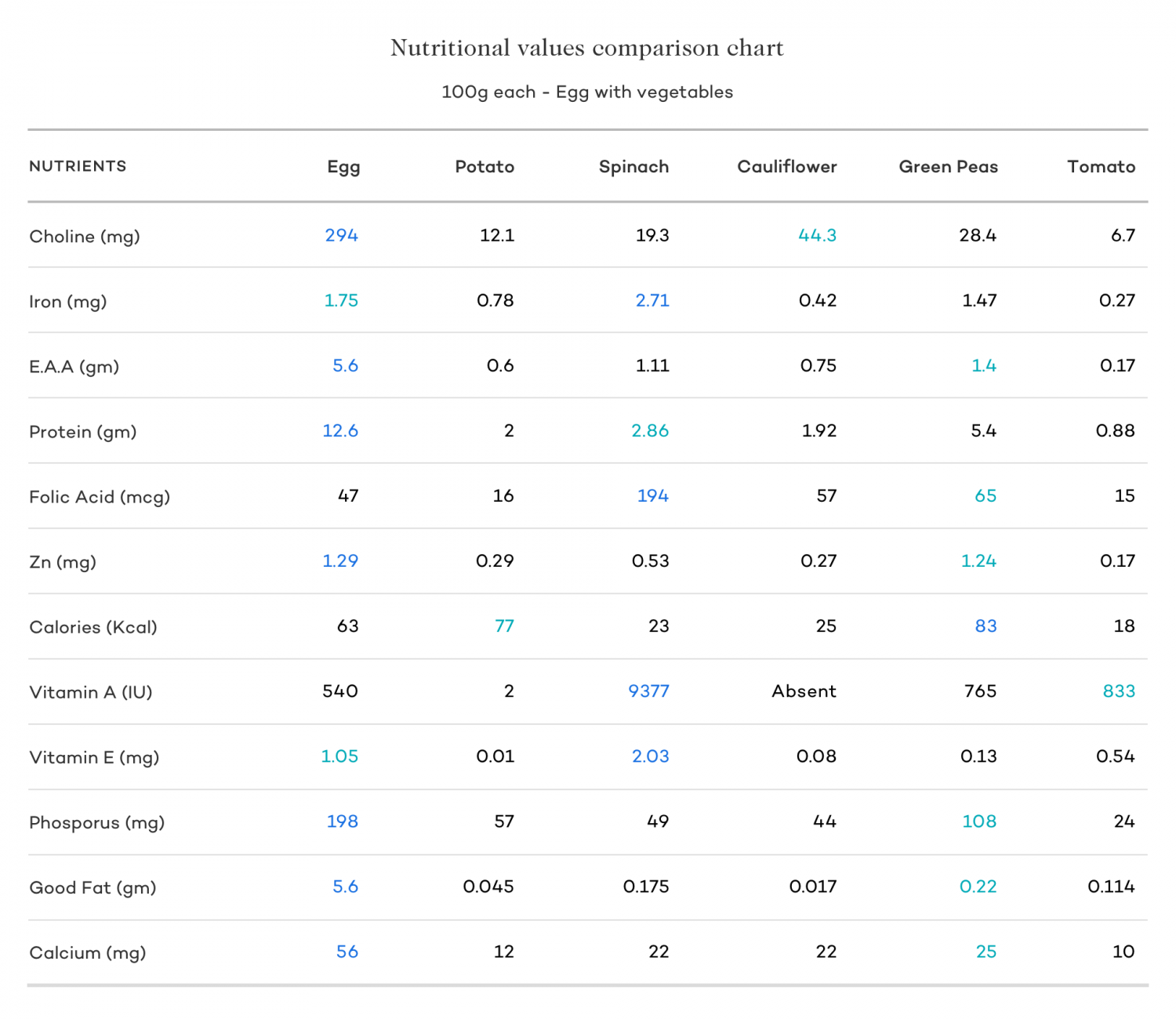Image resolution: width=1176 pixels, height=1019 pixels.
Task: Click the Folic Acid (mcg) row label
Action: click(x=100, y=497)
